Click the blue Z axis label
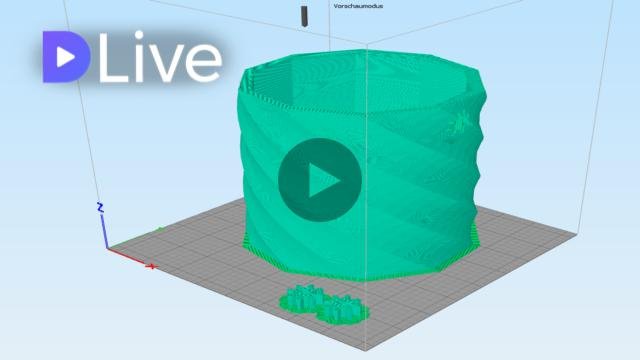This screenshot has width=640, height=360. 100,207
